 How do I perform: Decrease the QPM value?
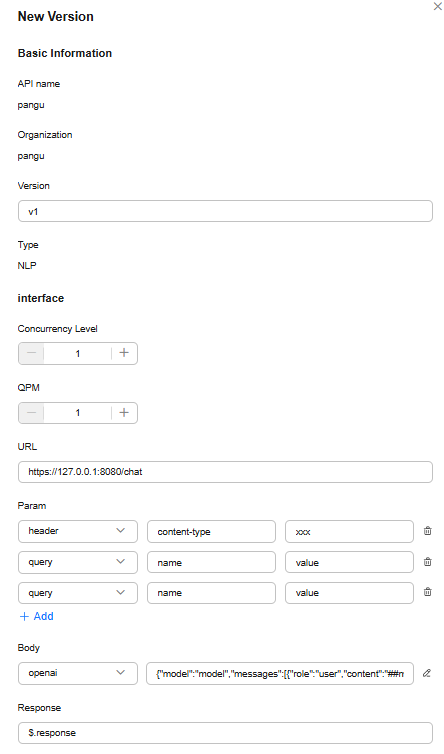[31, 413]
